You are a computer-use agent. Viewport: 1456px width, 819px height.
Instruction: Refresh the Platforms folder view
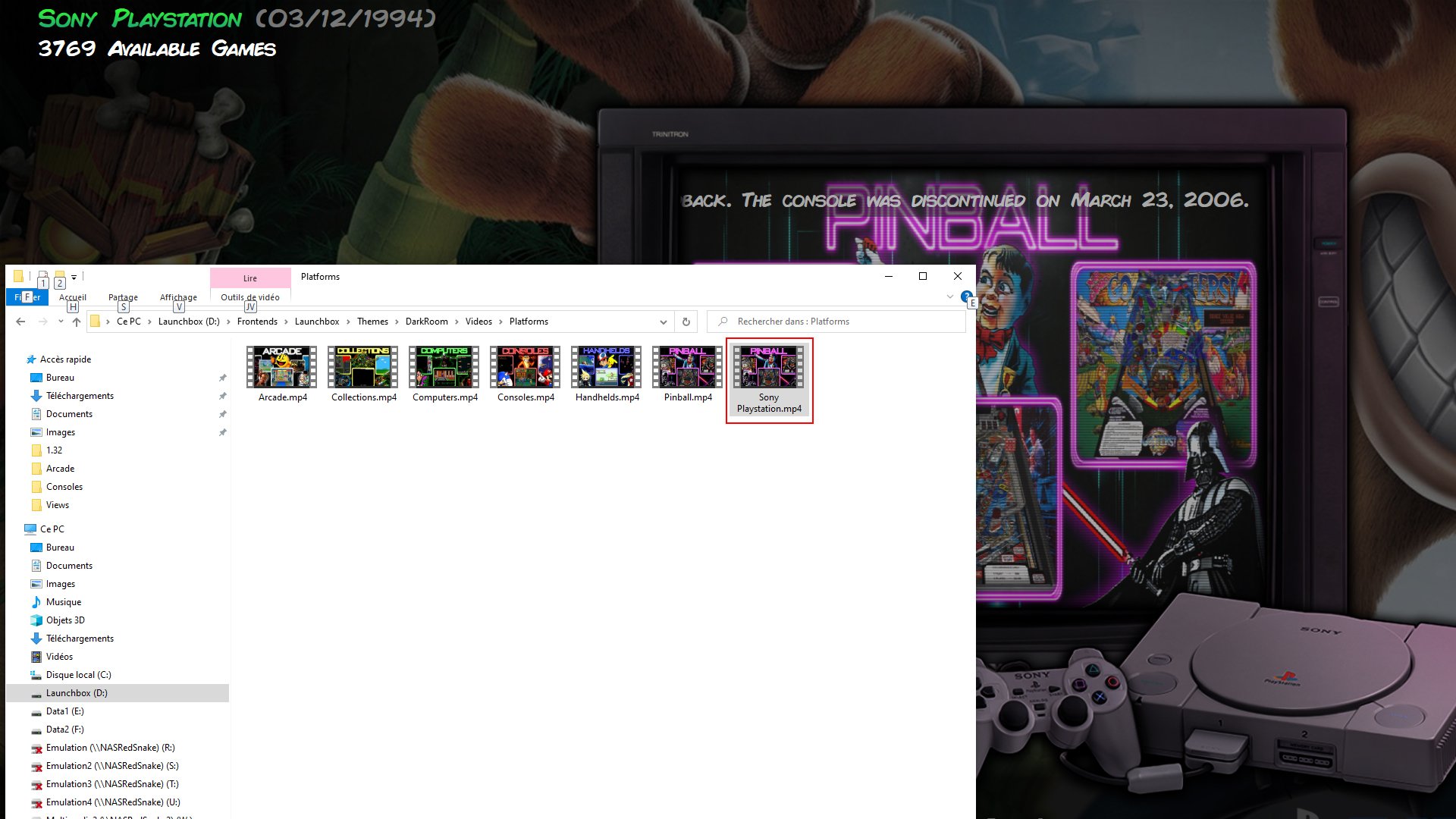686,322
